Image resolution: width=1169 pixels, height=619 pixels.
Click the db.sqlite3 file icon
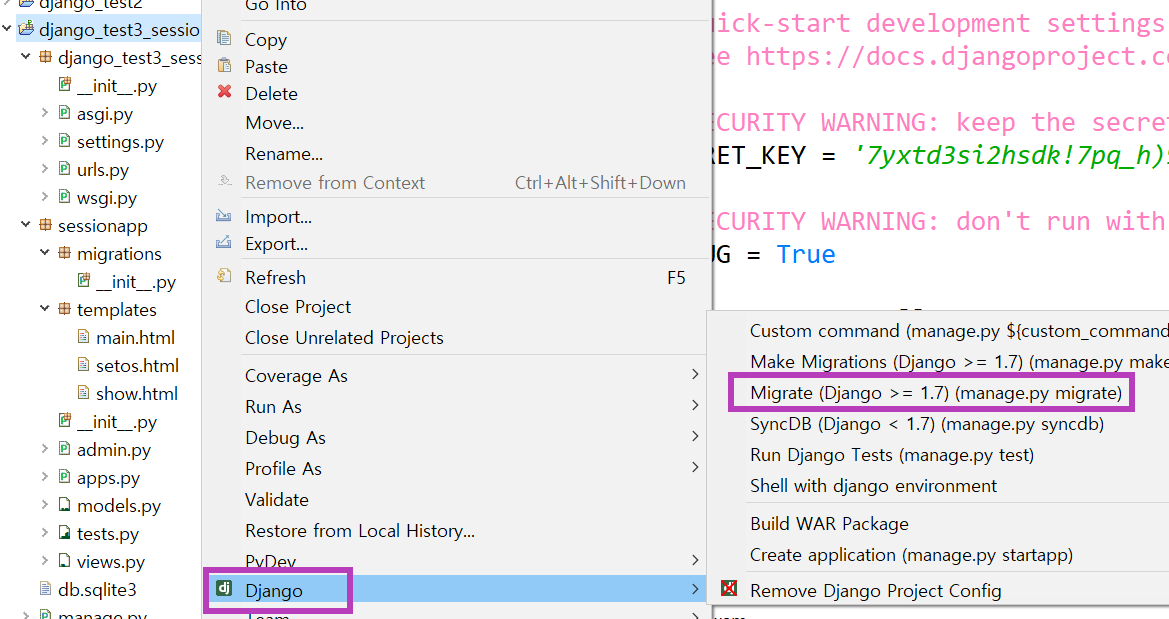pyautogui.click(x=45, y=589)
